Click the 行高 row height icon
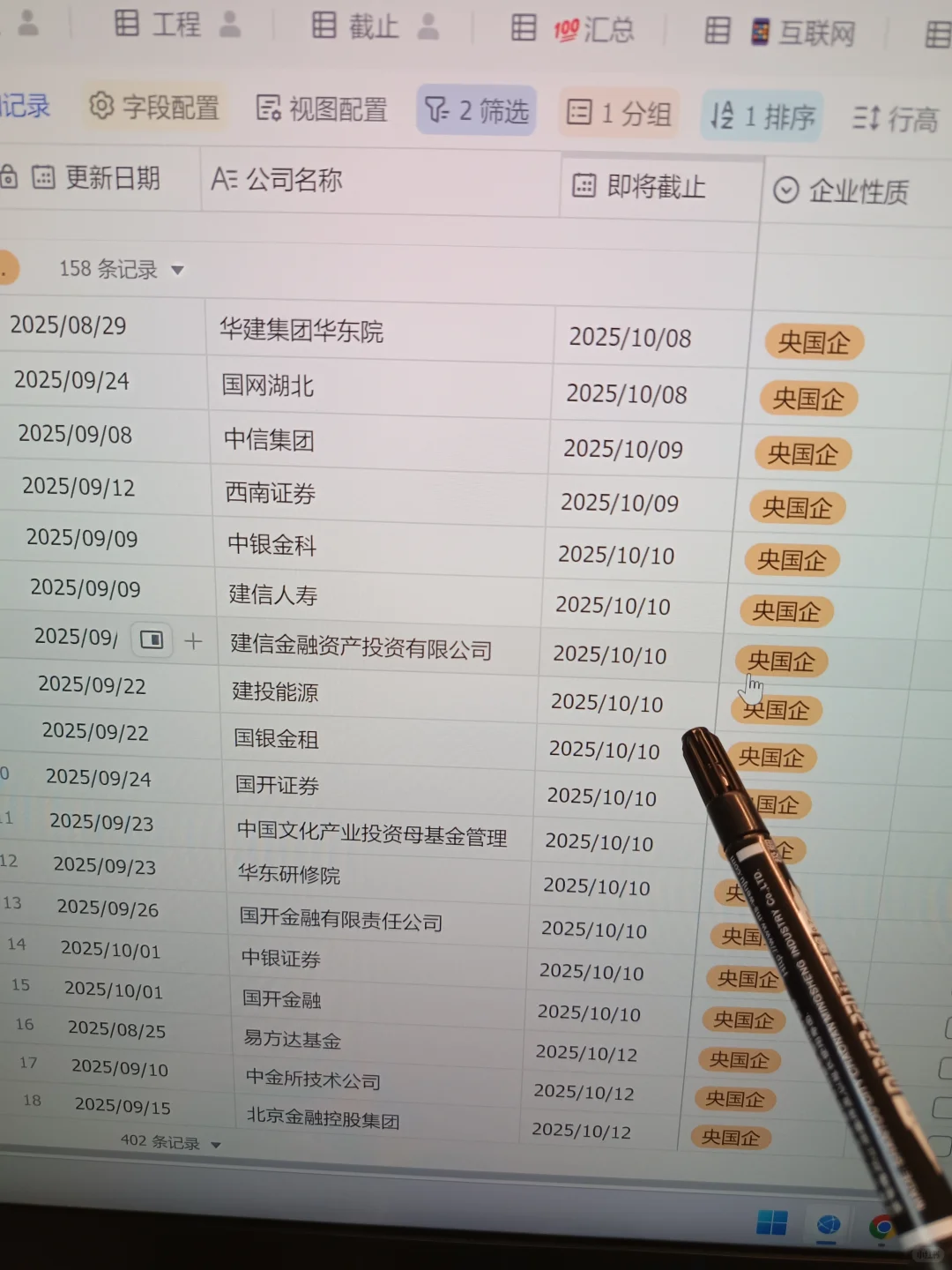This screenshot has height=1270, width=952. click(x=866, y=117)
